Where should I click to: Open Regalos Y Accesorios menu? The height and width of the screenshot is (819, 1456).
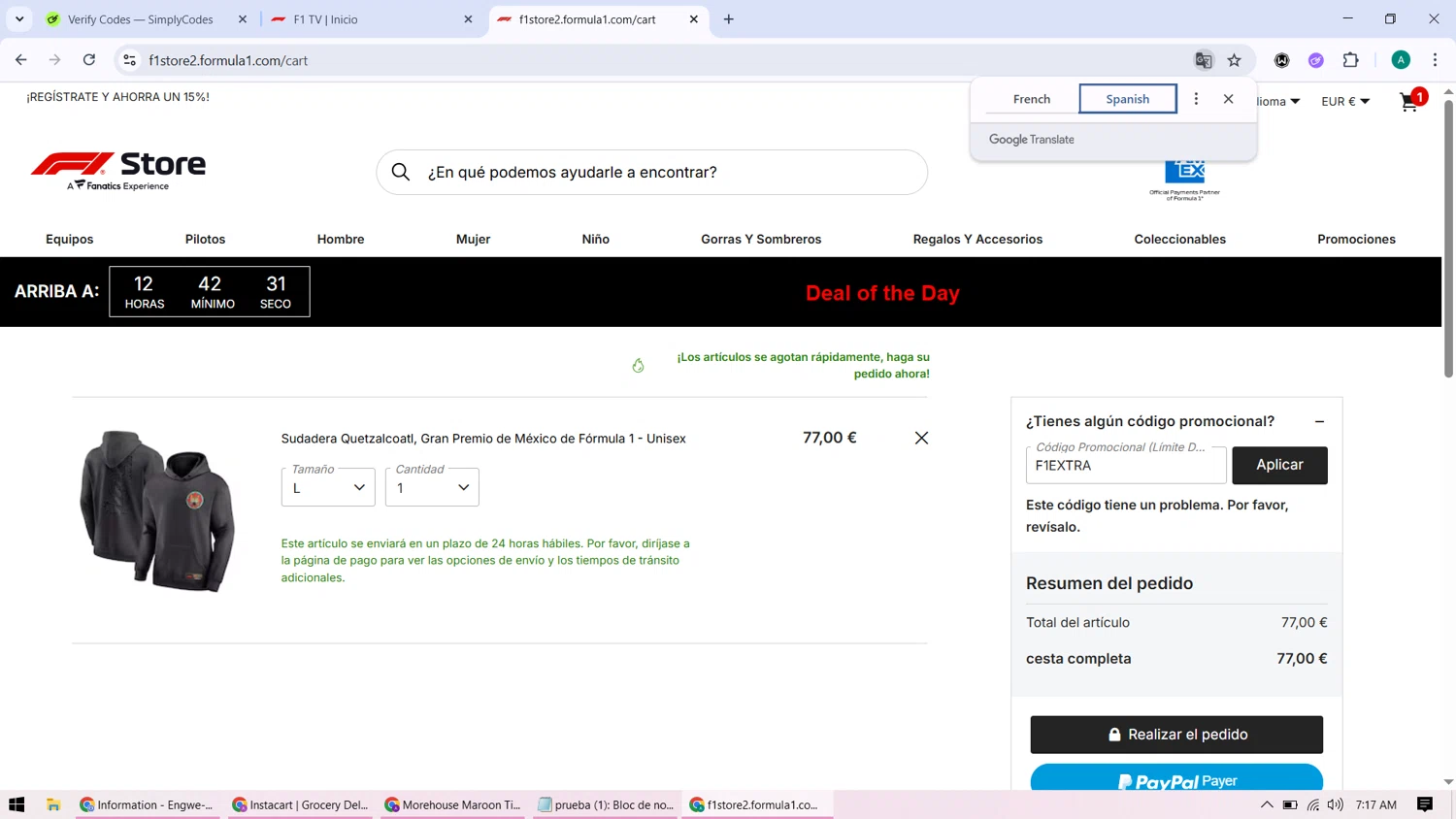click(977, 239)
